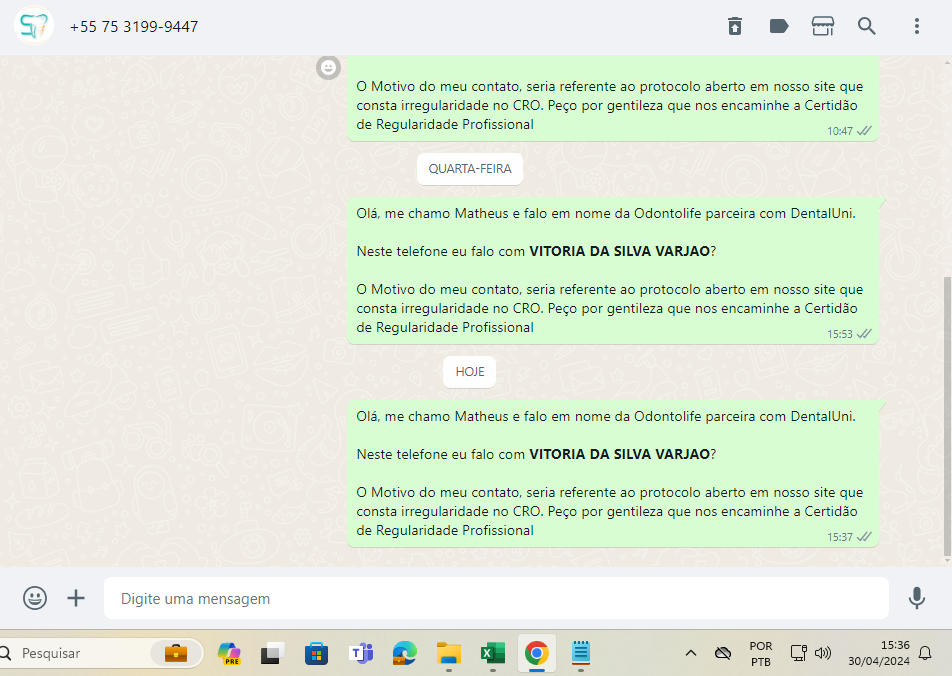
Task: Click the cloud sync tray icon
Action: coord(722,654)
